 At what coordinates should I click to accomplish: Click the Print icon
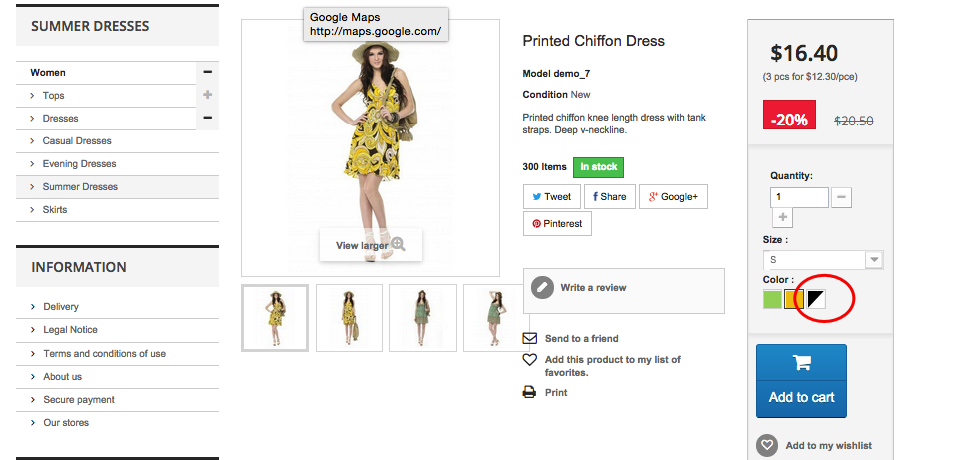pyautogui.click(x=529, y=392)
